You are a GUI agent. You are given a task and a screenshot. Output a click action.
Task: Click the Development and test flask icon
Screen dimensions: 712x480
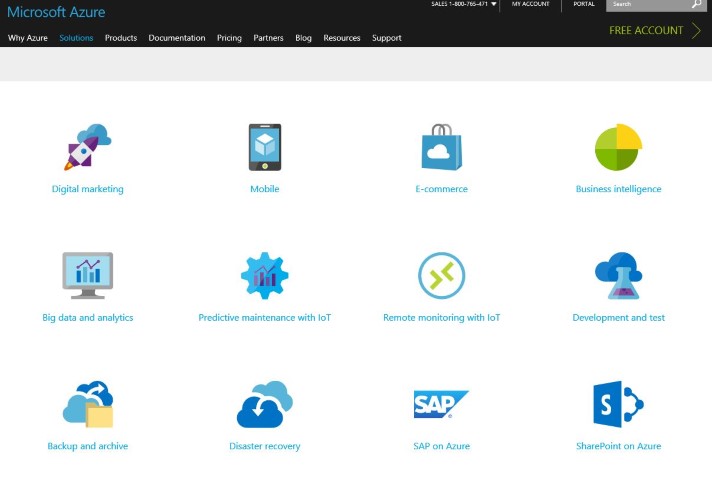coord(618,276)
